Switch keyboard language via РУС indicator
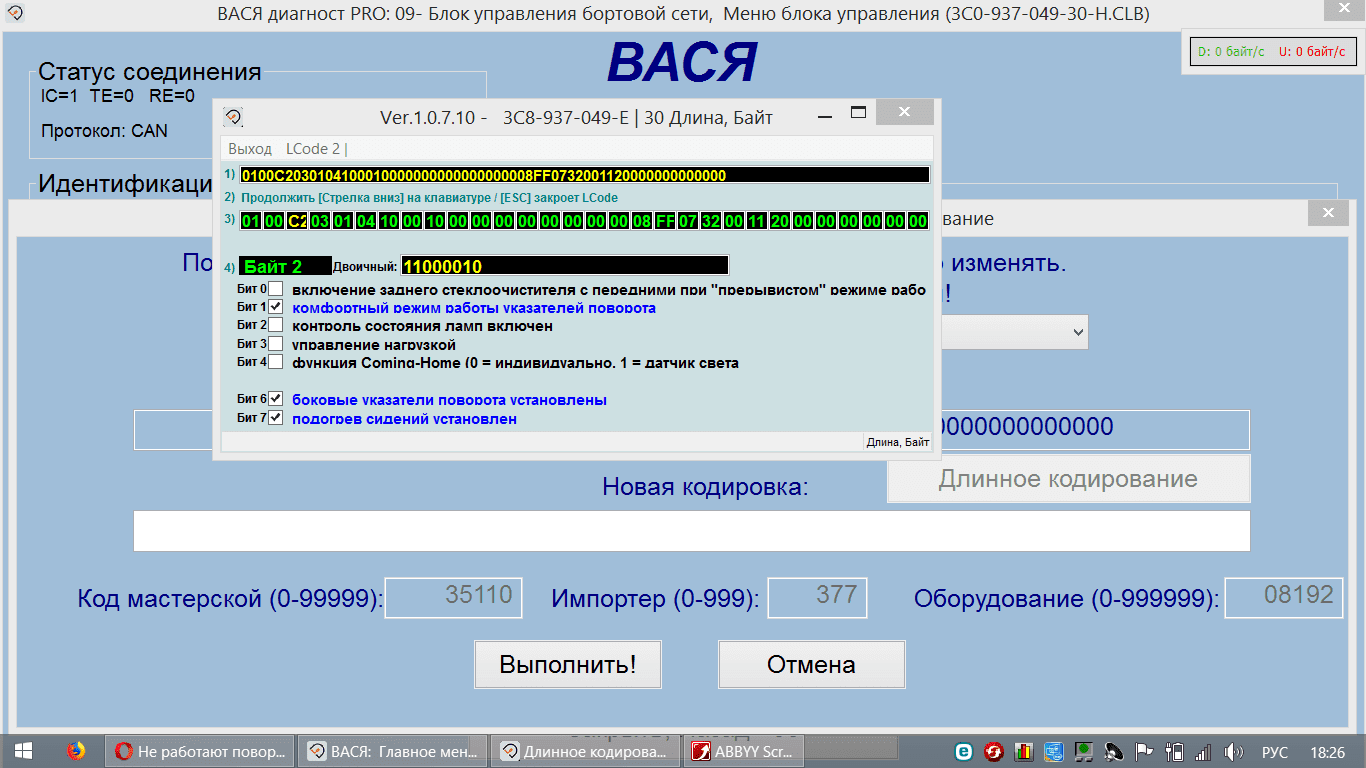 1274,752
